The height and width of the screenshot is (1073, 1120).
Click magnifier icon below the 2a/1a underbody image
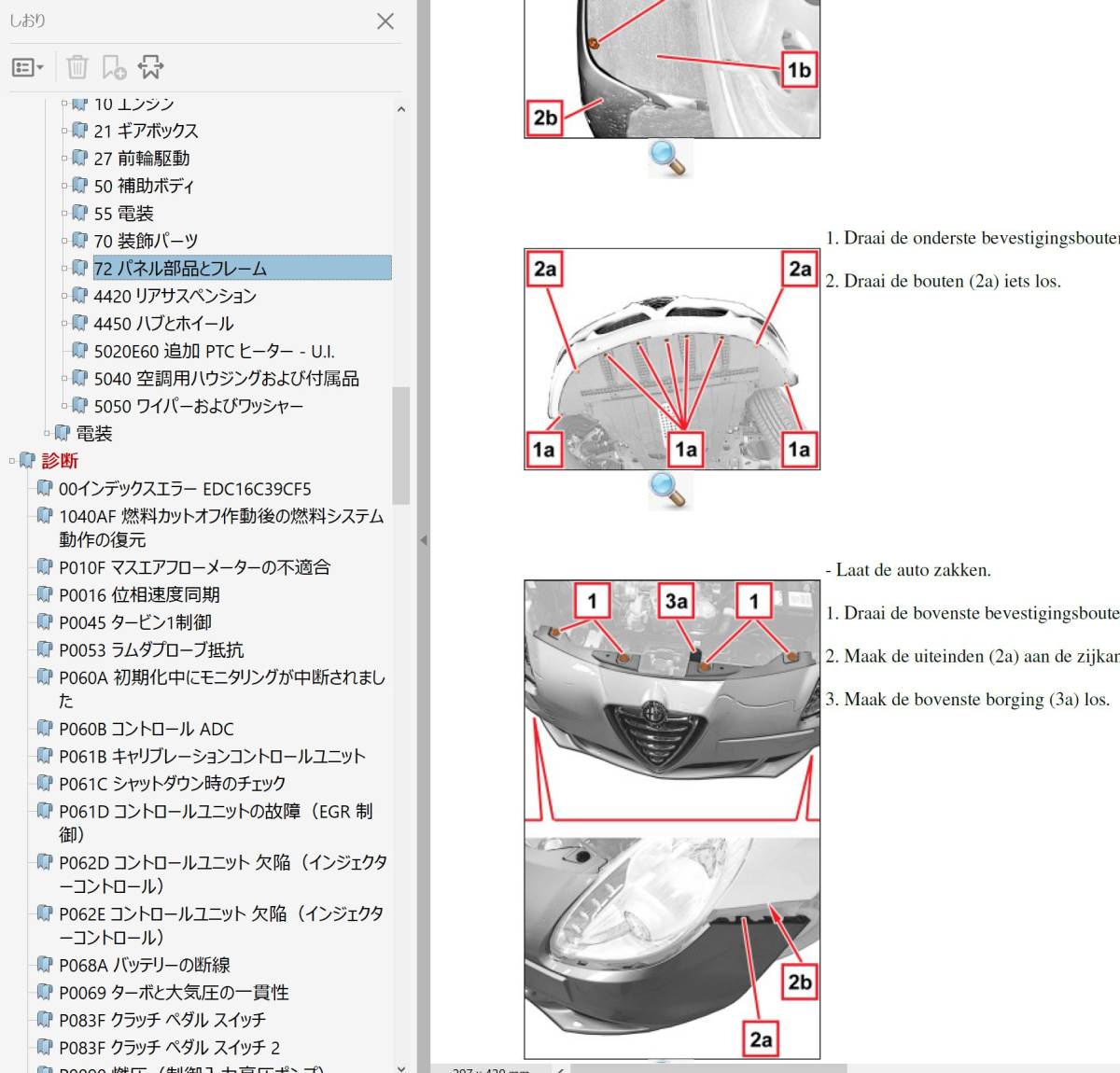(x=667, y=490)
